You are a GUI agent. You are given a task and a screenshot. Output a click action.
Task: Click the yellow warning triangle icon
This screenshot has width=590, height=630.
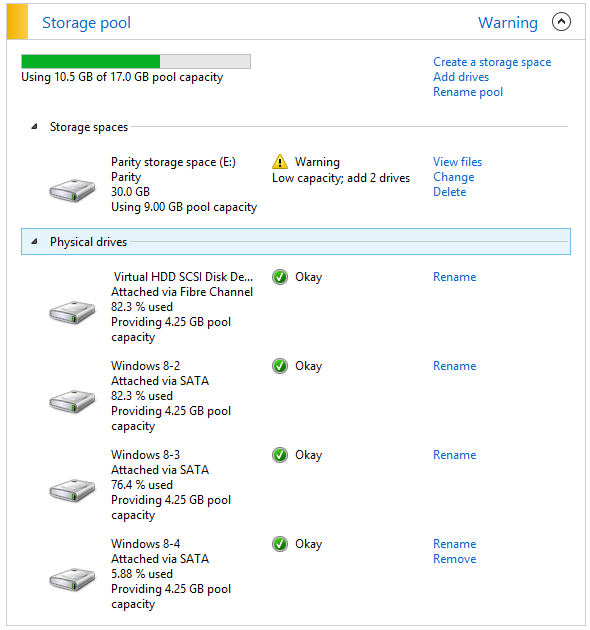[280, 162]
